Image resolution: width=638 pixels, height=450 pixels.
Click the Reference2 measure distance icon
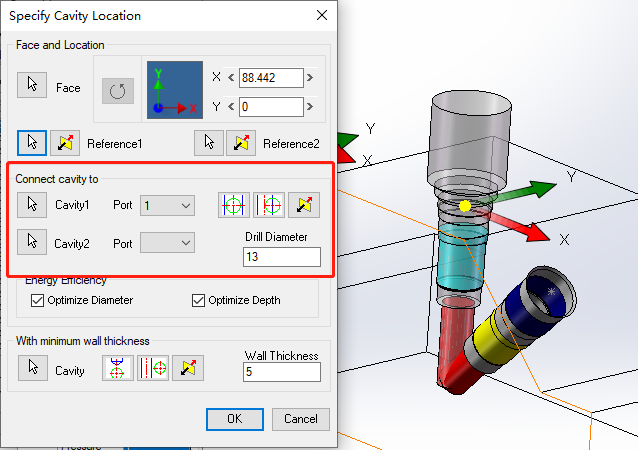coord(241,143)
